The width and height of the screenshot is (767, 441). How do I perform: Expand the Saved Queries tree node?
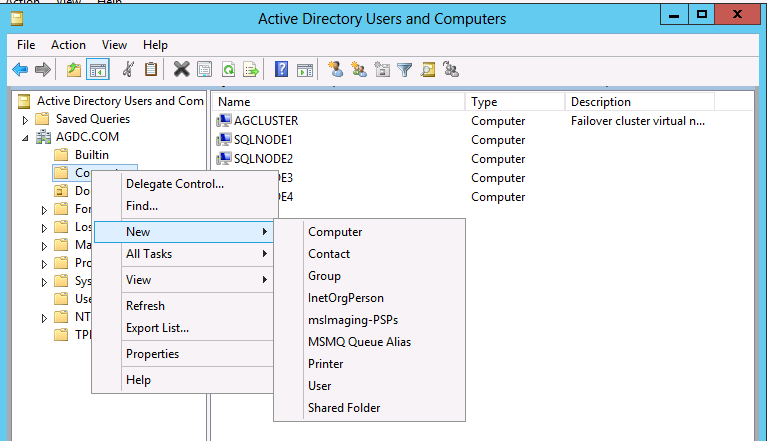pos(25,120)
